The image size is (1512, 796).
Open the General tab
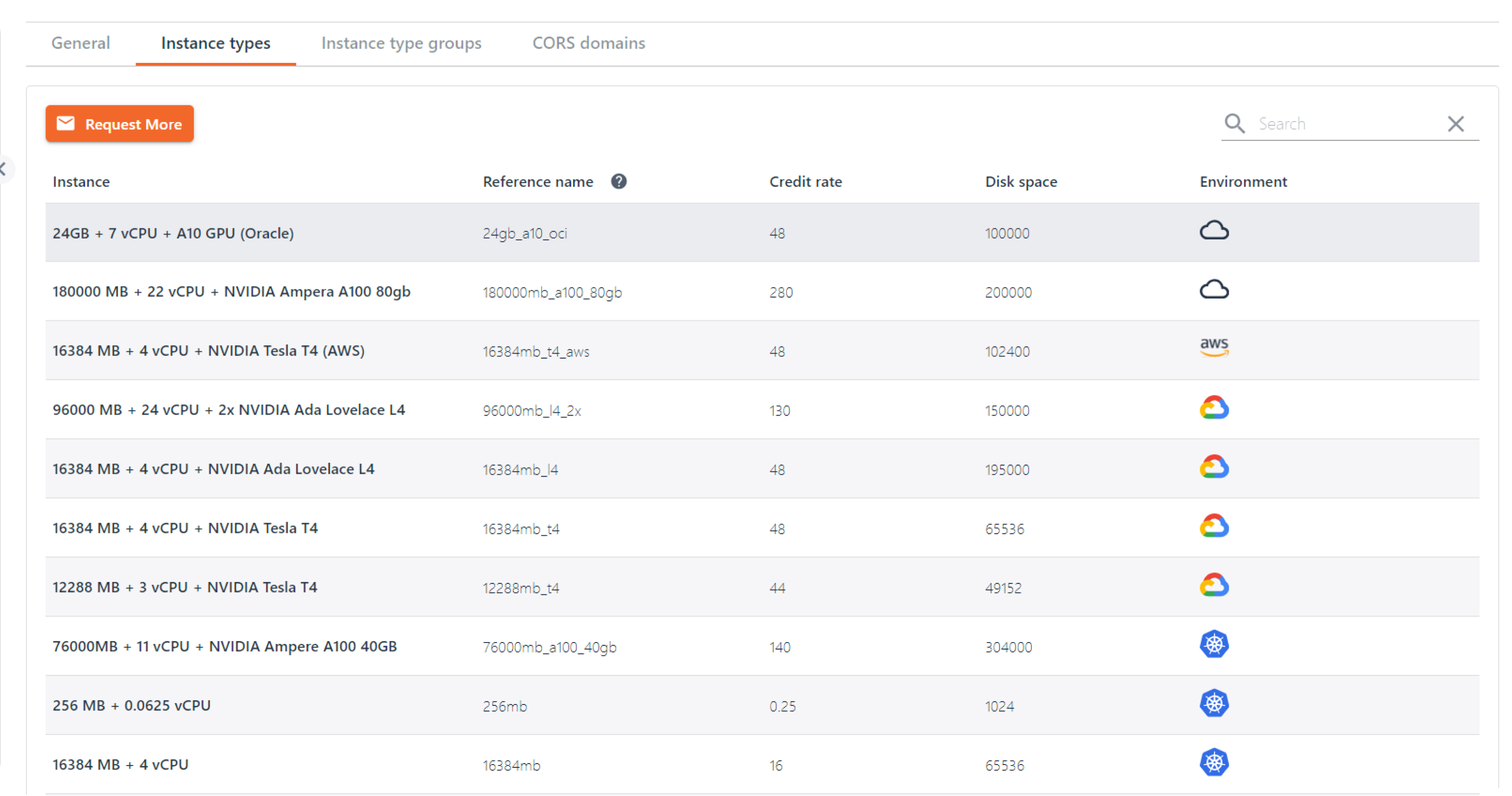pos(80,43)
